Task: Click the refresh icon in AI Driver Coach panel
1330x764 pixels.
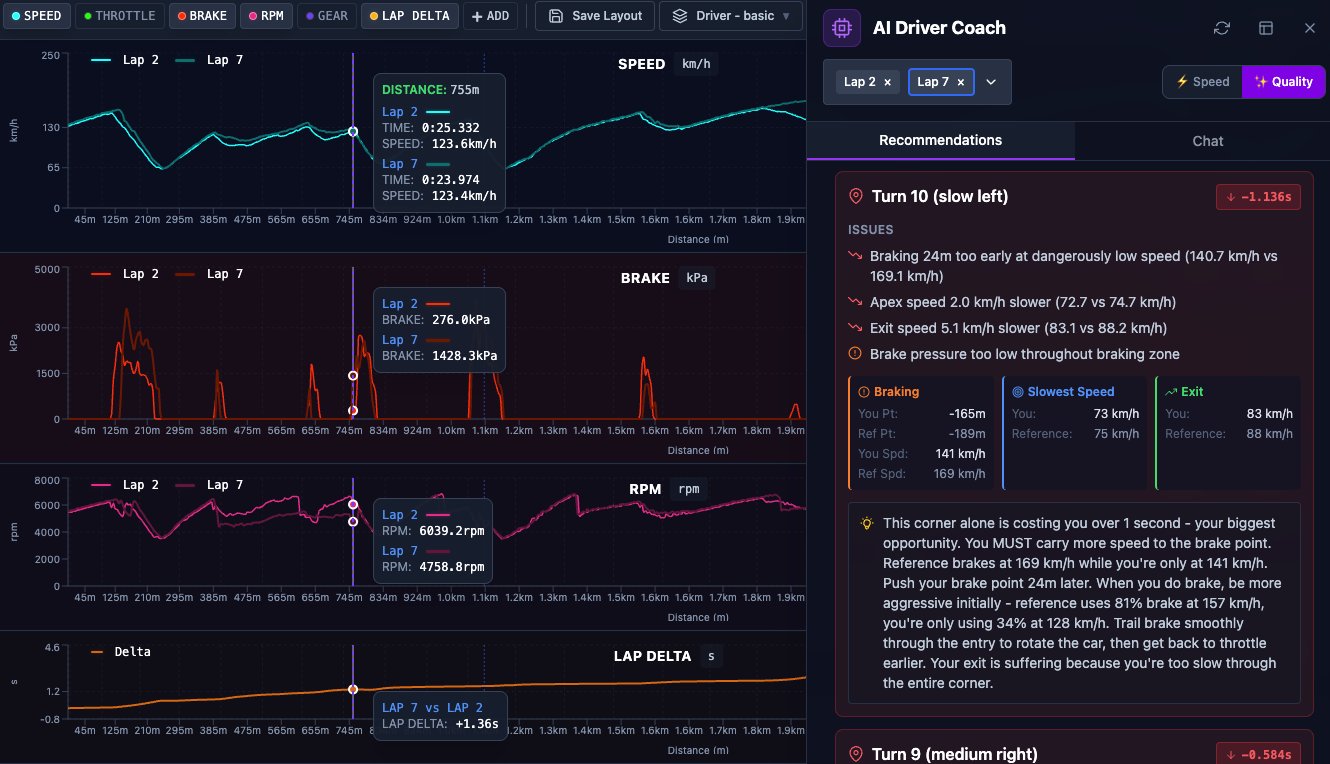Action: (x=1221, y=28)
